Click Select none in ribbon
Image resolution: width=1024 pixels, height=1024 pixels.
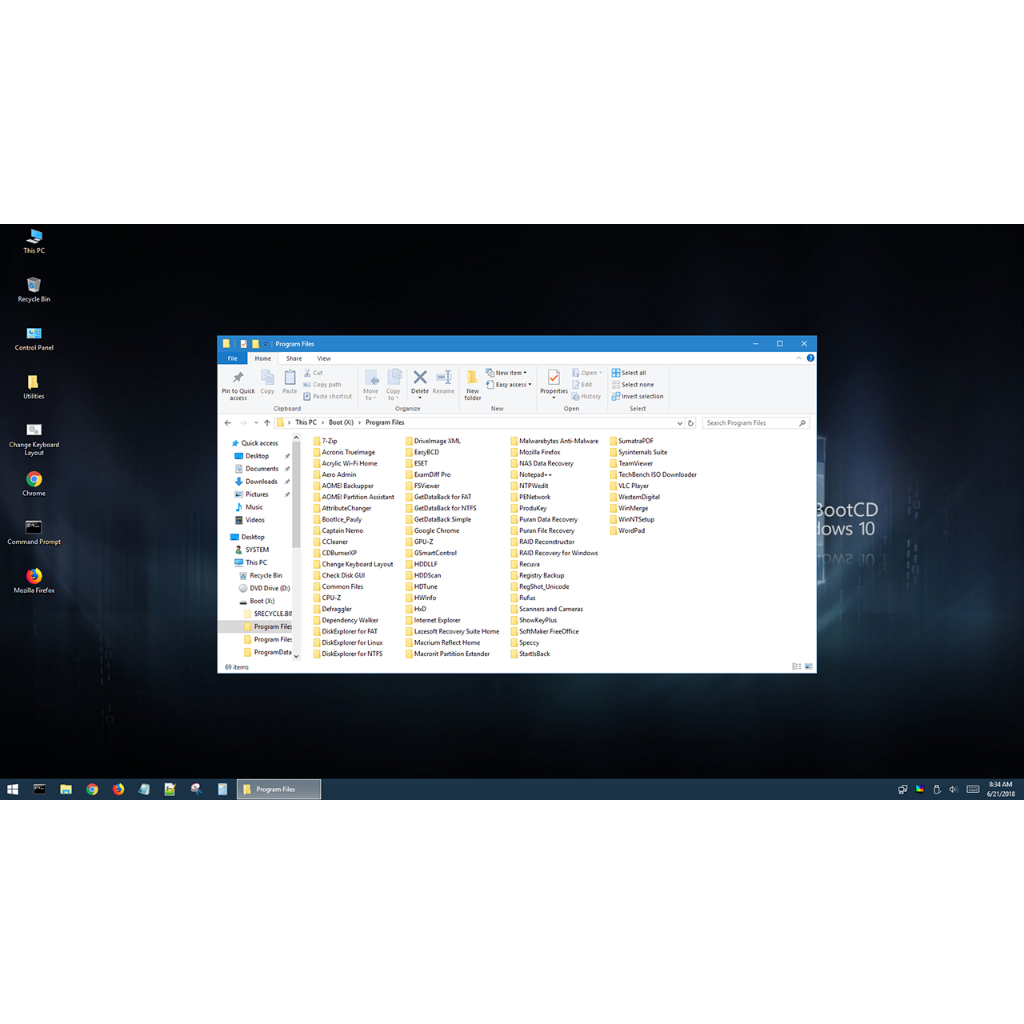point(632,385)
